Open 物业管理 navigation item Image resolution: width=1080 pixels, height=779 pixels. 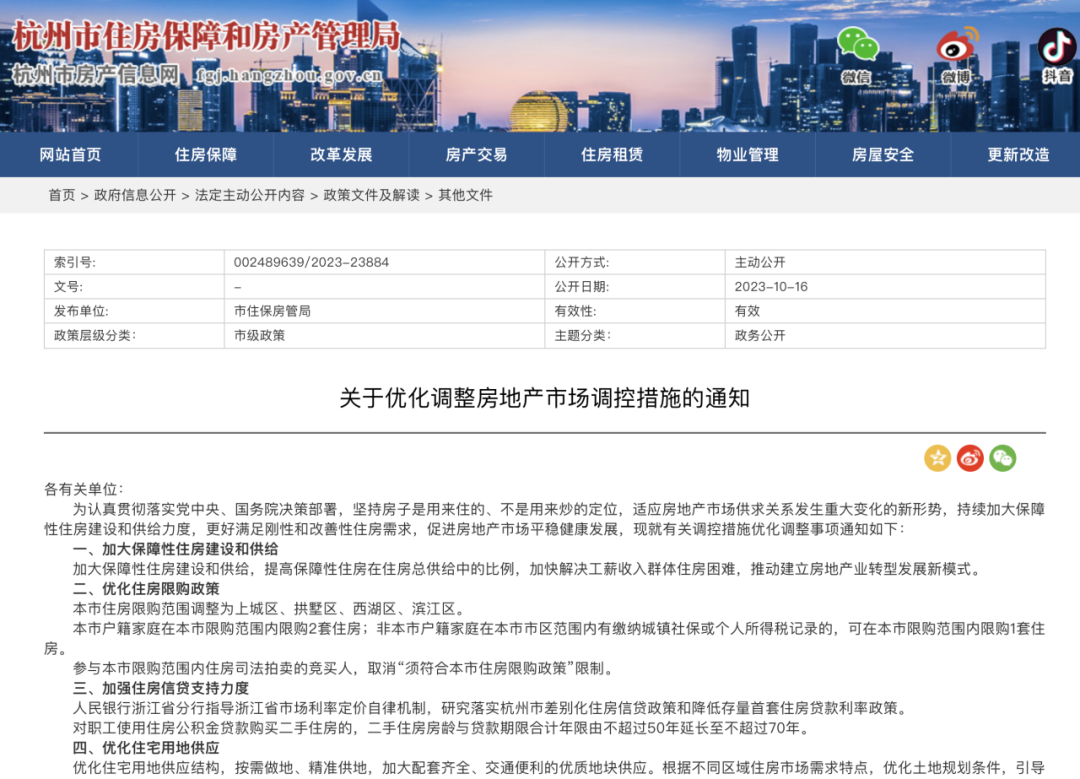[x=747, y=155]
